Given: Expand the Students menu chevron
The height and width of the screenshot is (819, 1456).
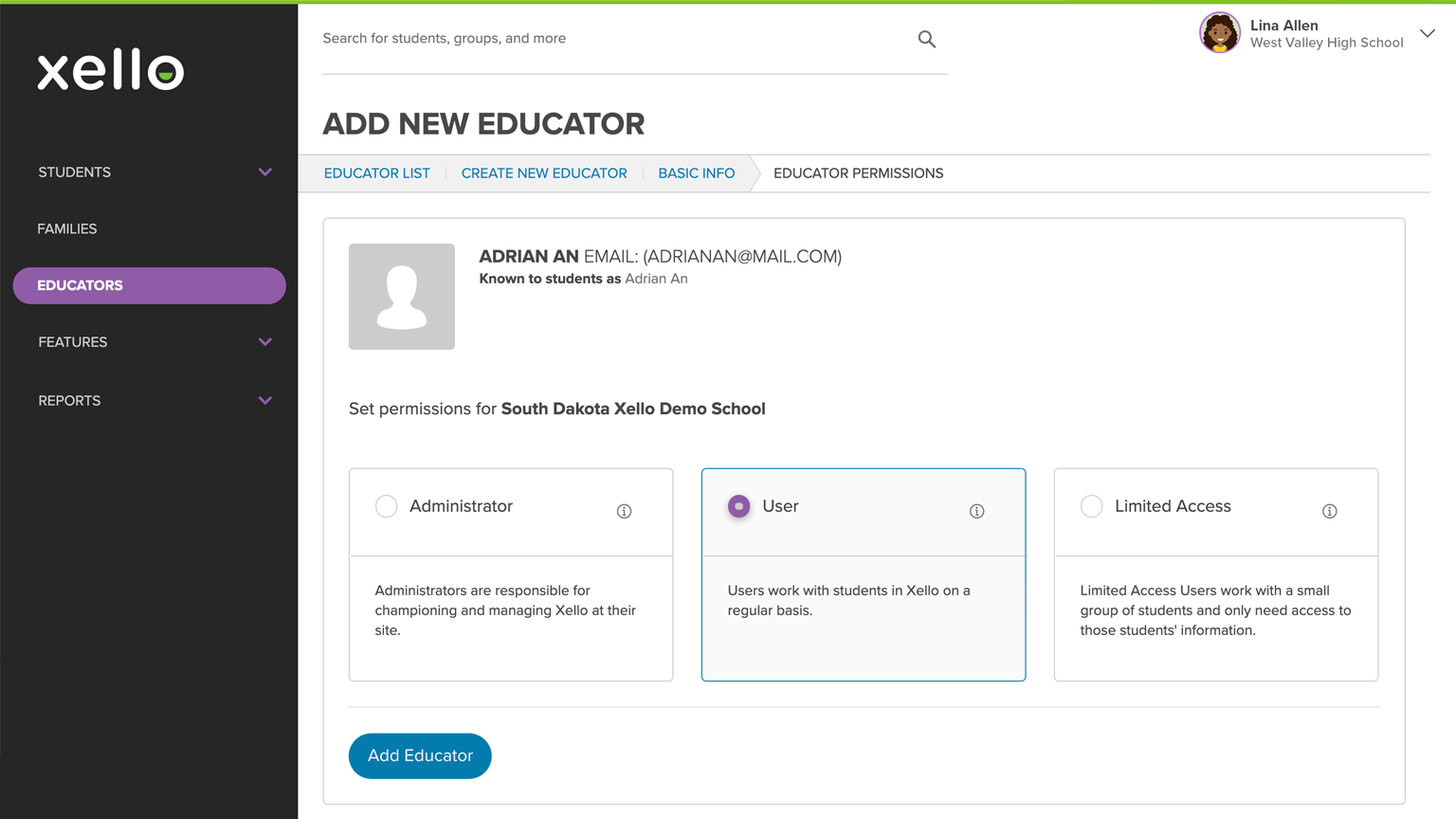Looking at the screenshot, I should (x=265, y=173).
